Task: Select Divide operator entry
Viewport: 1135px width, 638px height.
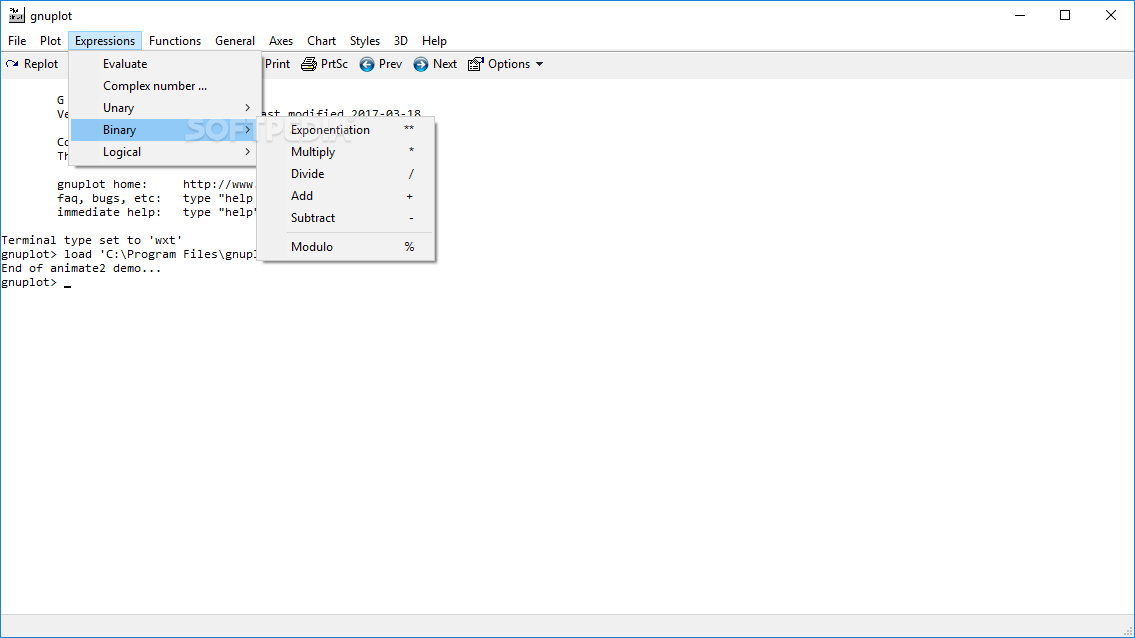Action: (347, 174)
